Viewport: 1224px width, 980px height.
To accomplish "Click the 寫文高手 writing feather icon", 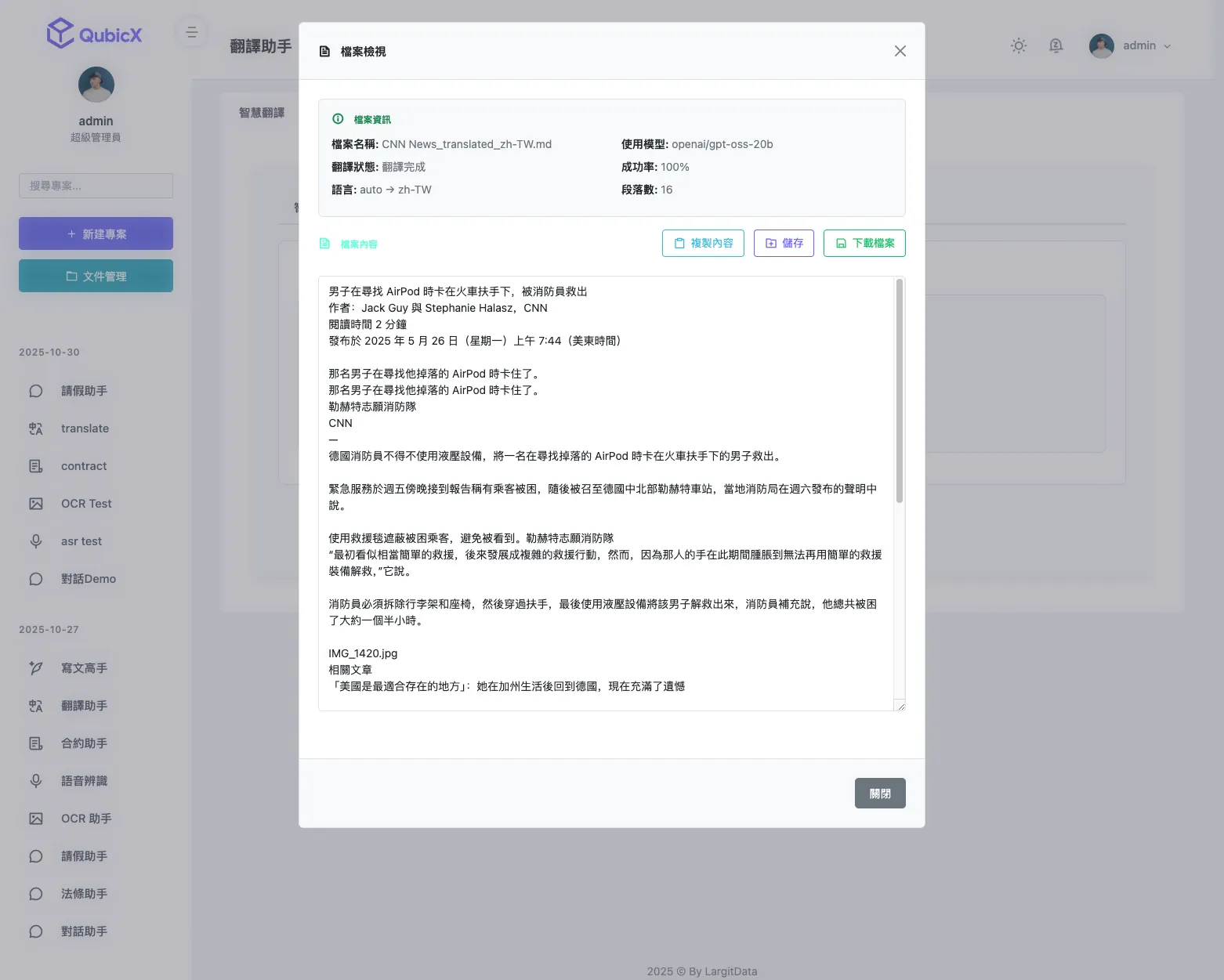I will pyautogui.click(x=36, y=668).
